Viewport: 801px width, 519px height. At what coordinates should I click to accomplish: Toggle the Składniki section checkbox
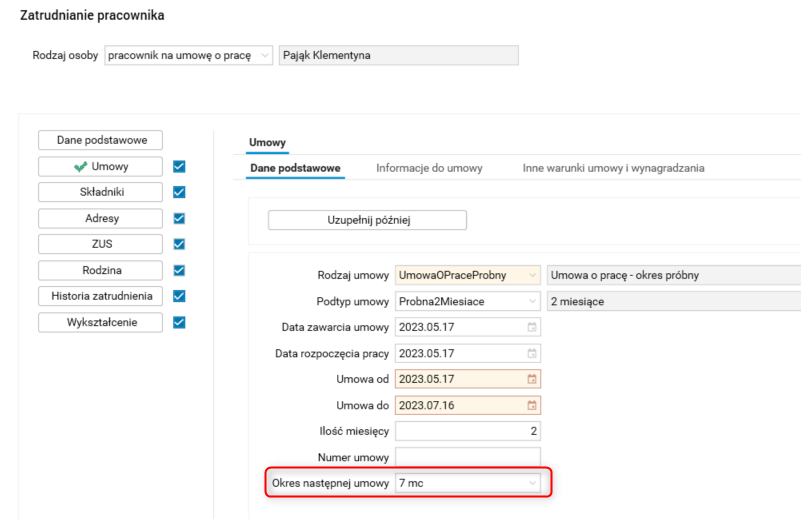pyautogui.click(x=179, y=192)
